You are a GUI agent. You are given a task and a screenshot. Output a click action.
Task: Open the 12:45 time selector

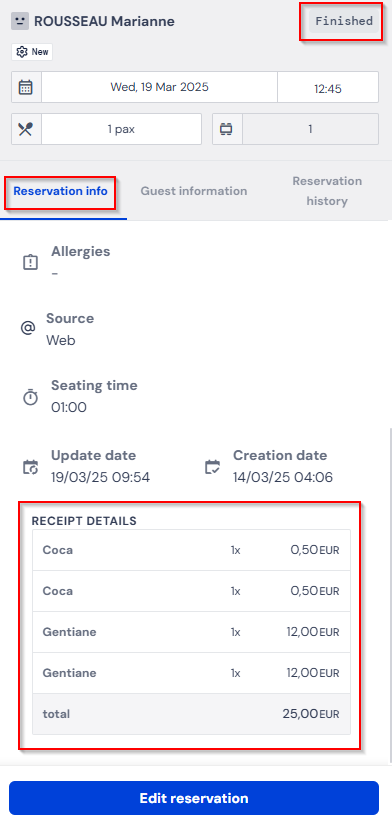(328, 87)
